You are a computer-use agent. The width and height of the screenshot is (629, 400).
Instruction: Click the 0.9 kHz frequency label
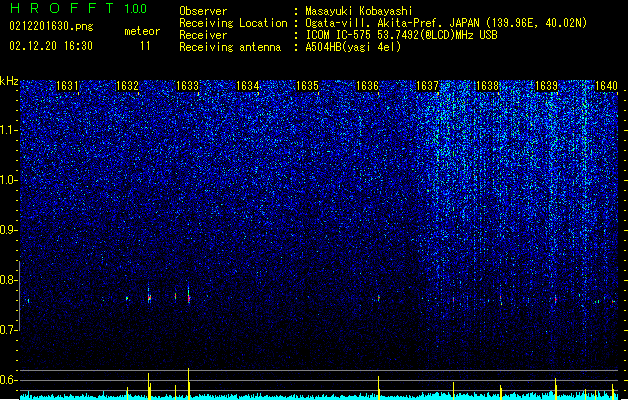click(x=9, y=230)
